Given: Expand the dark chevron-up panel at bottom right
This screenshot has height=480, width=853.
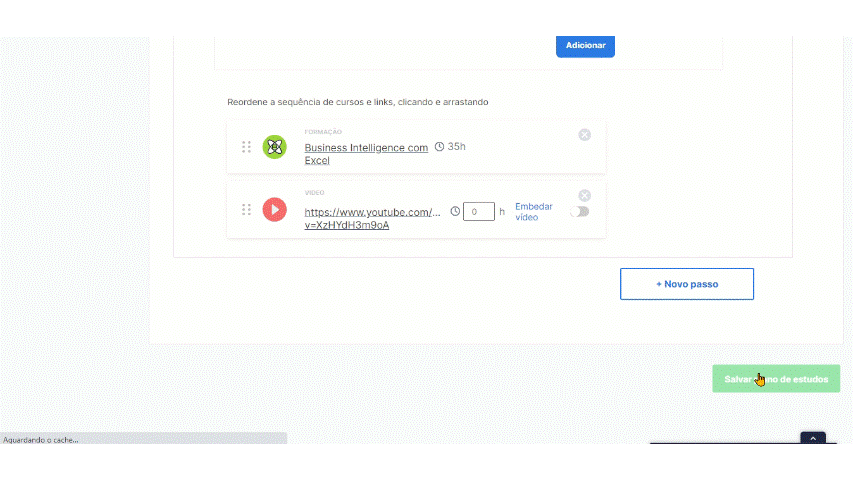Looking at the screenshot, I should [813, 438].
